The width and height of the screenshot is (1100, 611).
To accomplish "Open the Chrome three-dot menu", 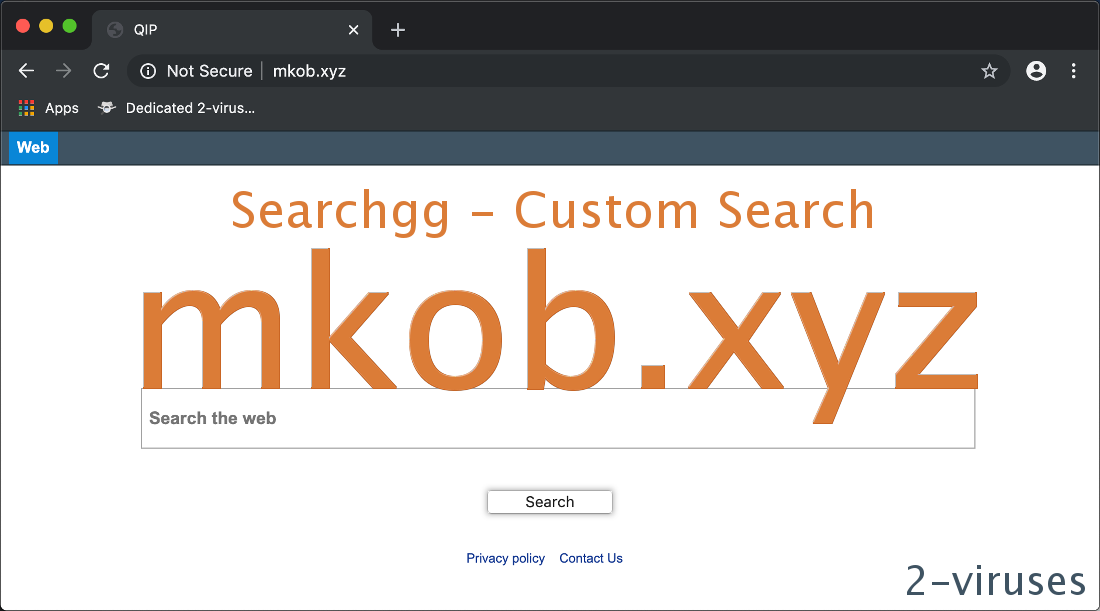I will tap(1074, 71).
